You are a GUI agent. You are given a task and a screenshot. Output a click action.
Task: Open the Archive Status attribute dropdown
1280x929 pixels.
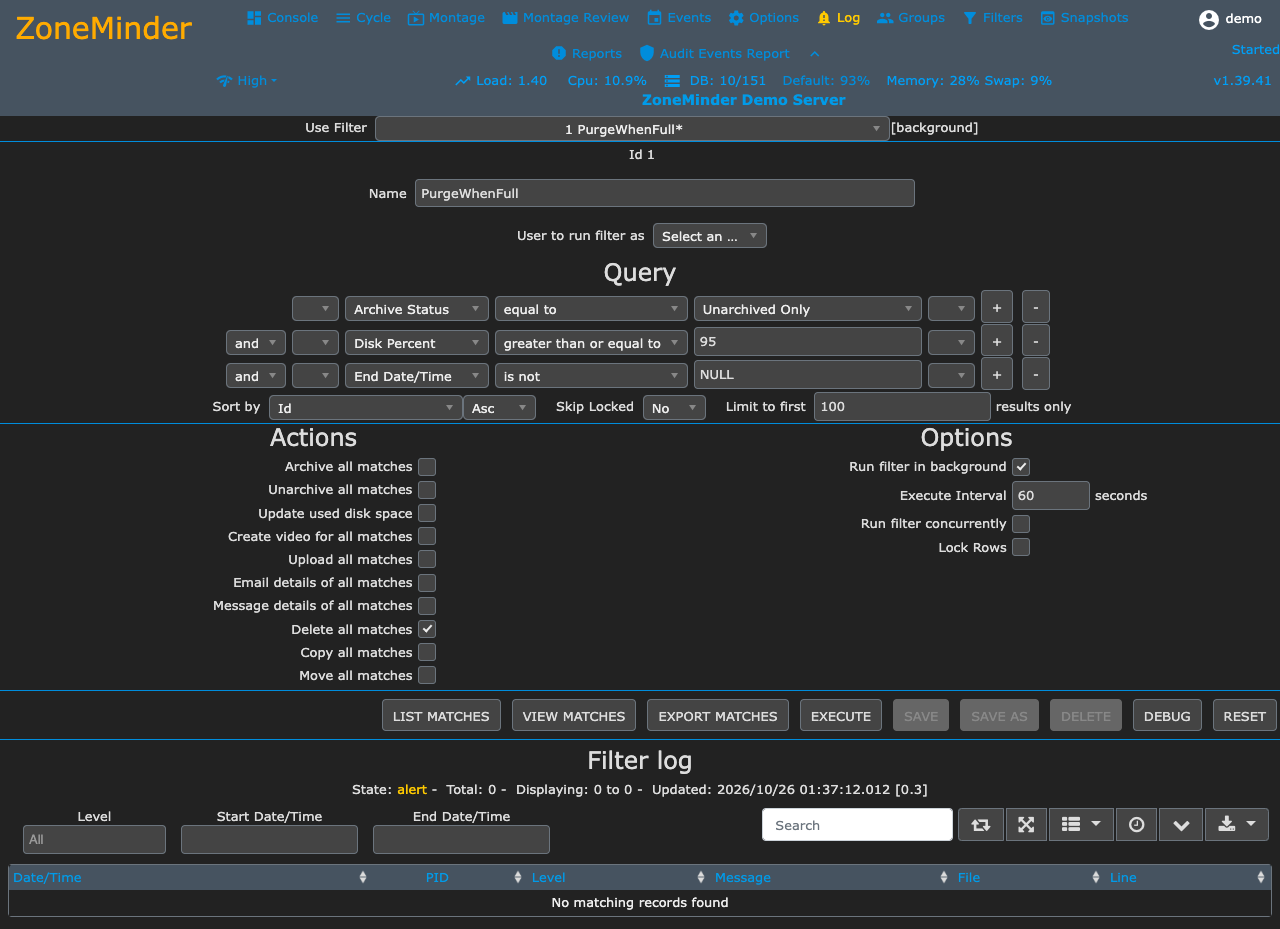(417, 309)
